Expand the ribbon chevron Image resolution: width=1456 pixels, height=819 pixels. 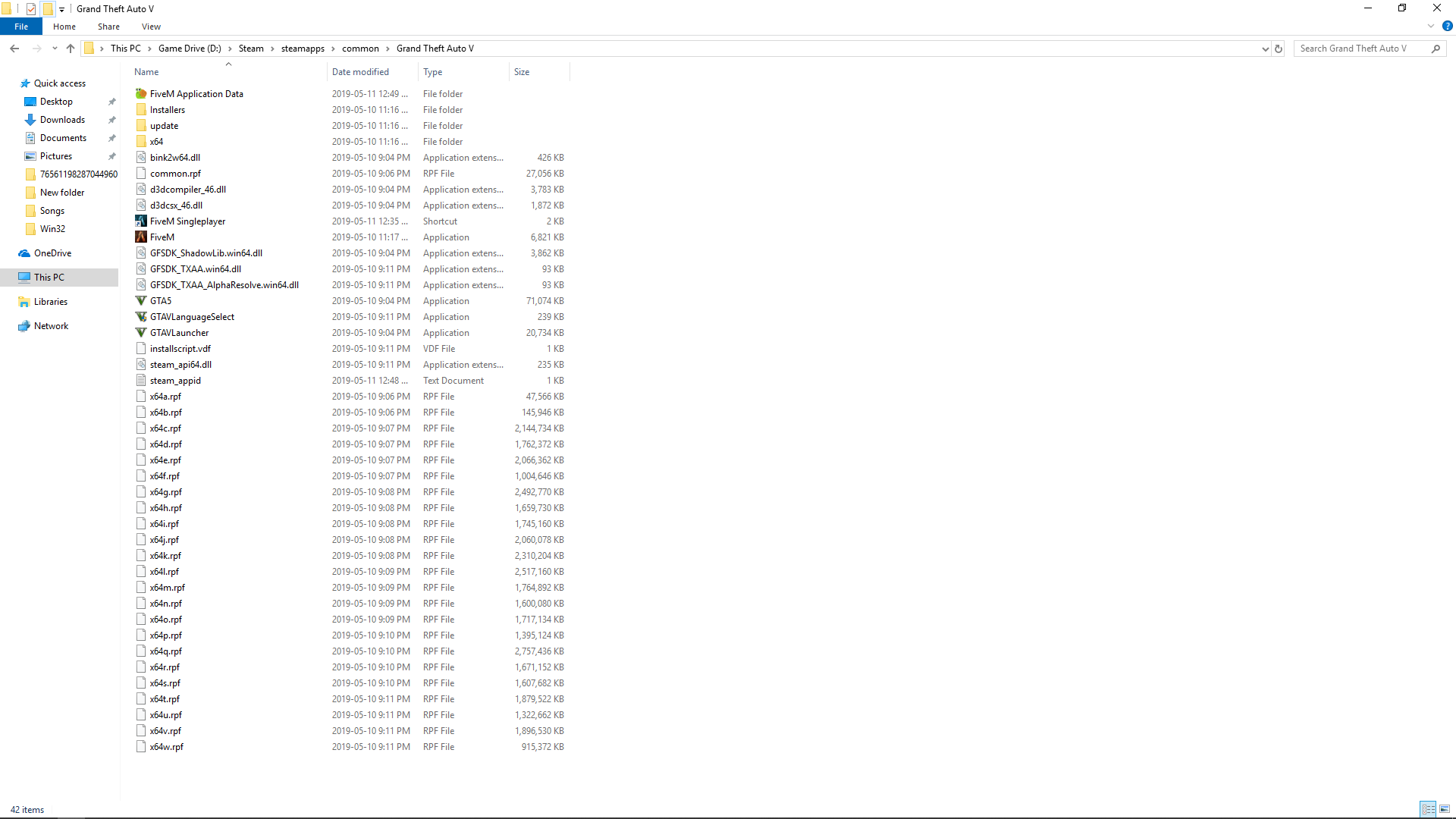(1431, 27)
